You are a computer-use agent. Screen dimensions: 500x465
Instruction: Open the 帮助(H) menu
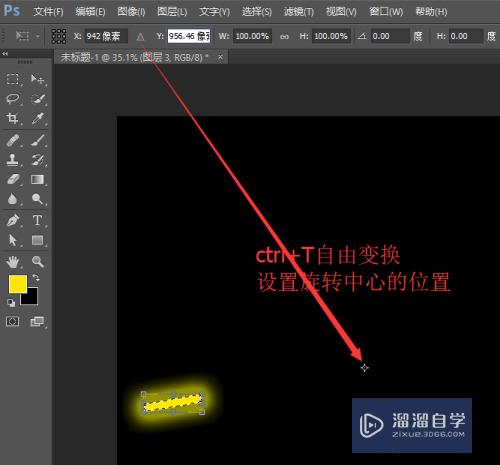coord(431,12)
